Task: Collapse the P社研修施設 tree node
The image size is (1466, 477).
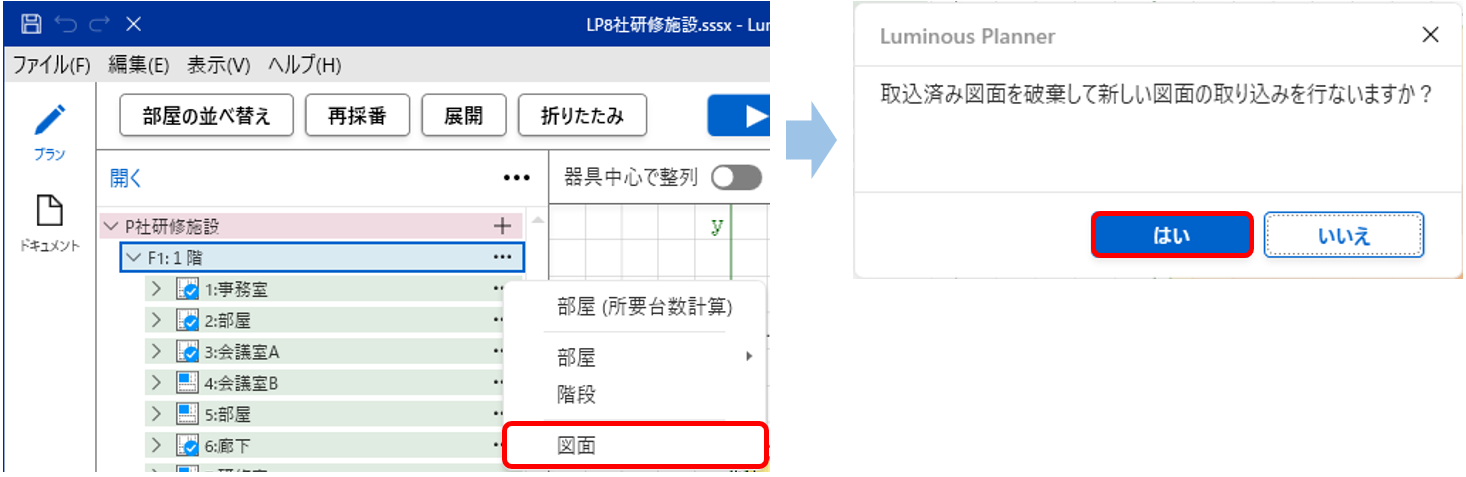Action: pyautogui.click(x=109, y=226)
